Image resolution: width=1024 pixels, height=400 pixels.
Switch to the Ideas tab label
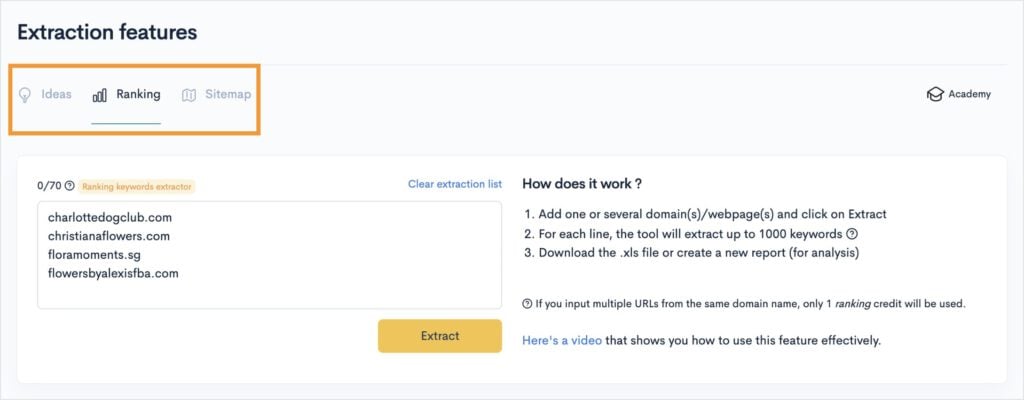coord(56,95)
